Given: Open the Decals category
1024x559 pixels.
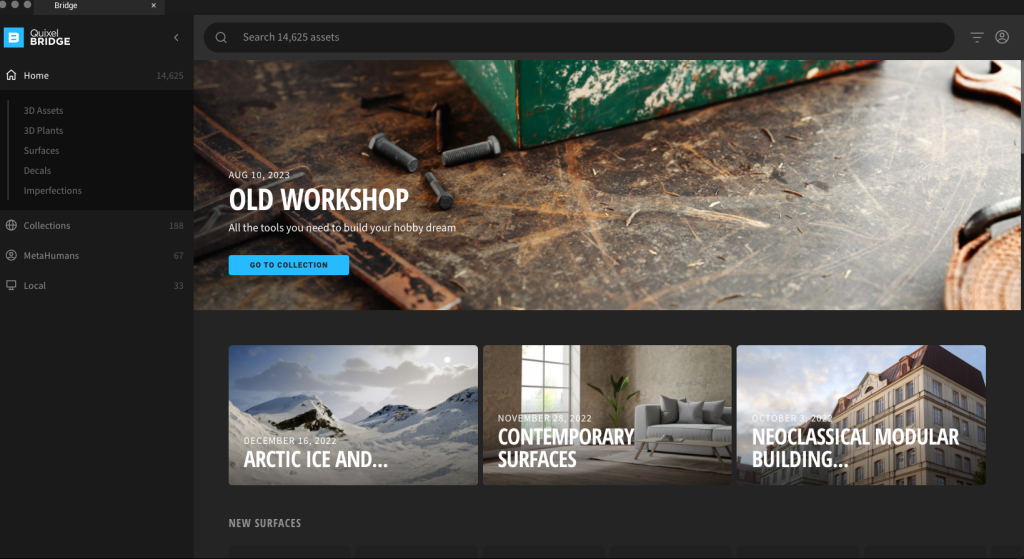Looking at the screenshot, I should [37, 170].
